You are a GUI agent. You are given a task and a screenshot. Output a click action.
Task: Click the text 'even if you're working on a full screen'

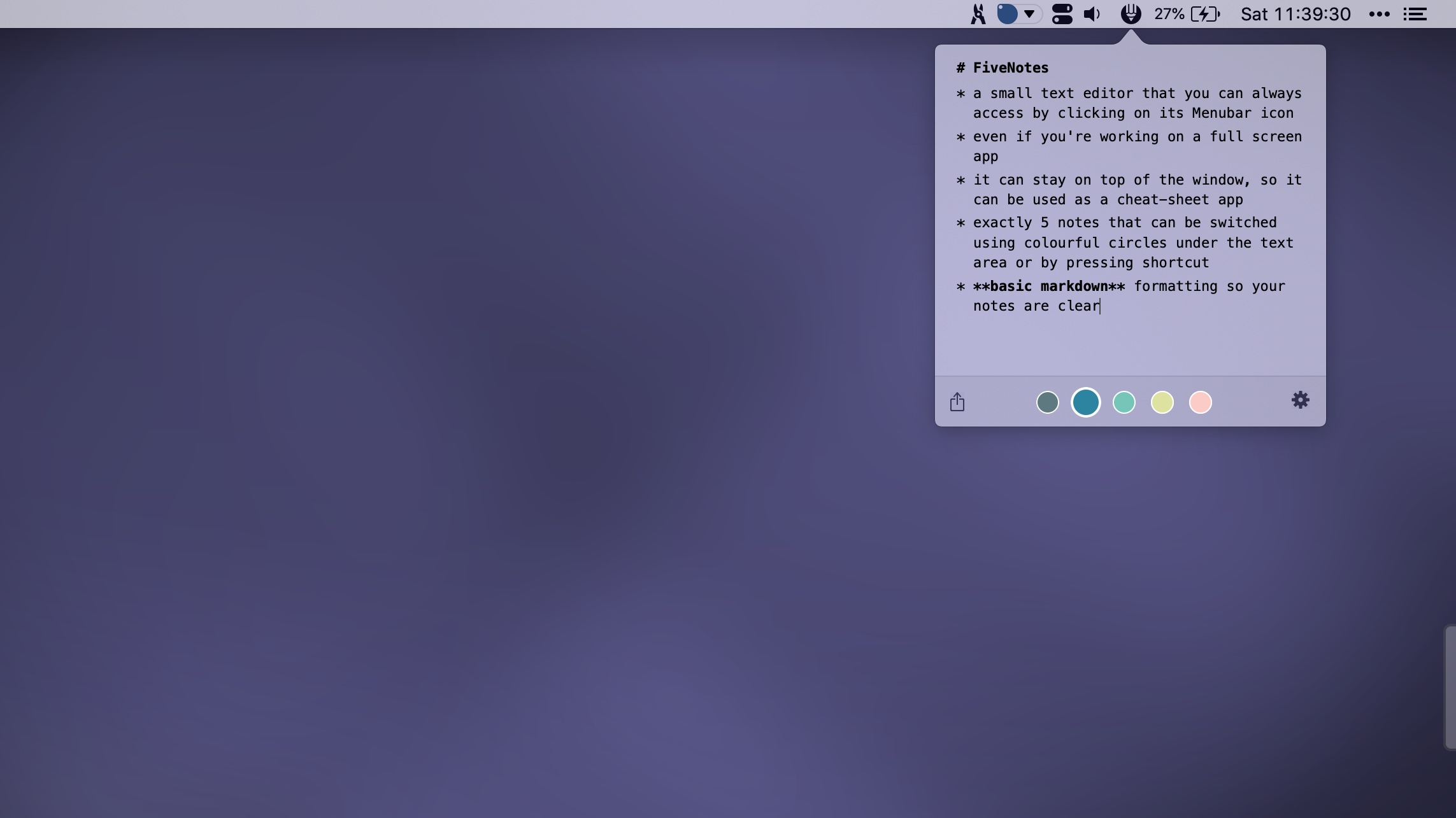pyautogui.click(x=1138, y=136)
